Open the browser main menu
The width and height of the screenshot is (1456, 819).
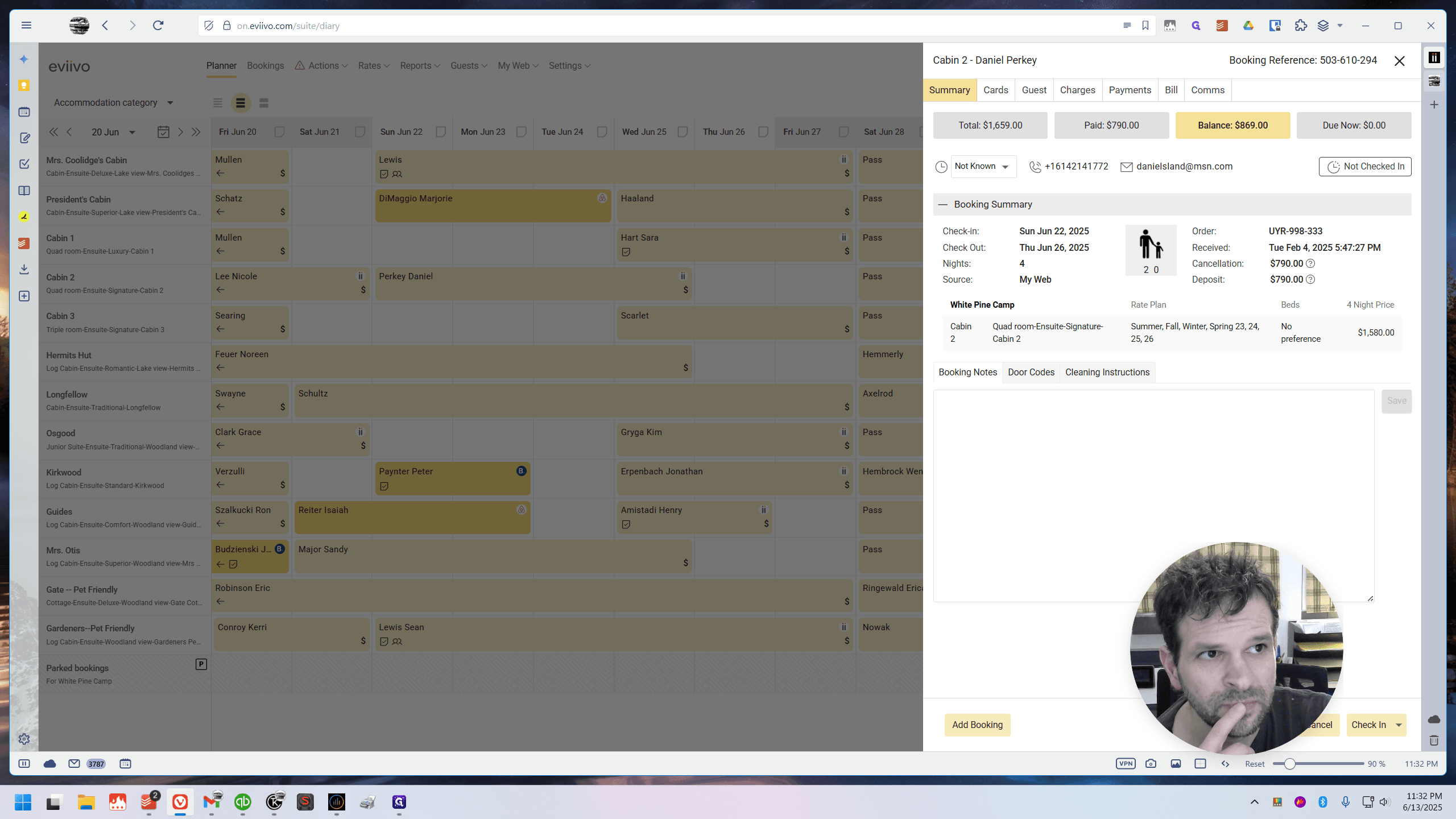coord(26,25)
